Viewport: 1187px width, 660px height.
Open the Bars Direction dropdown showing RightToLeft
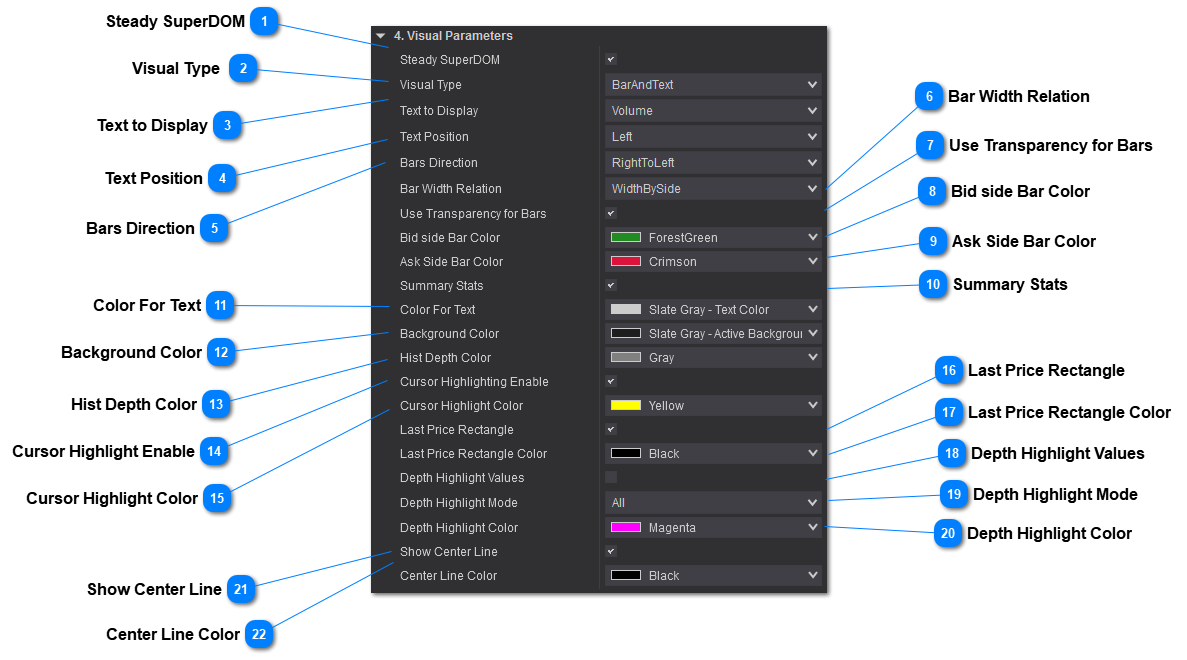point(713,163)
